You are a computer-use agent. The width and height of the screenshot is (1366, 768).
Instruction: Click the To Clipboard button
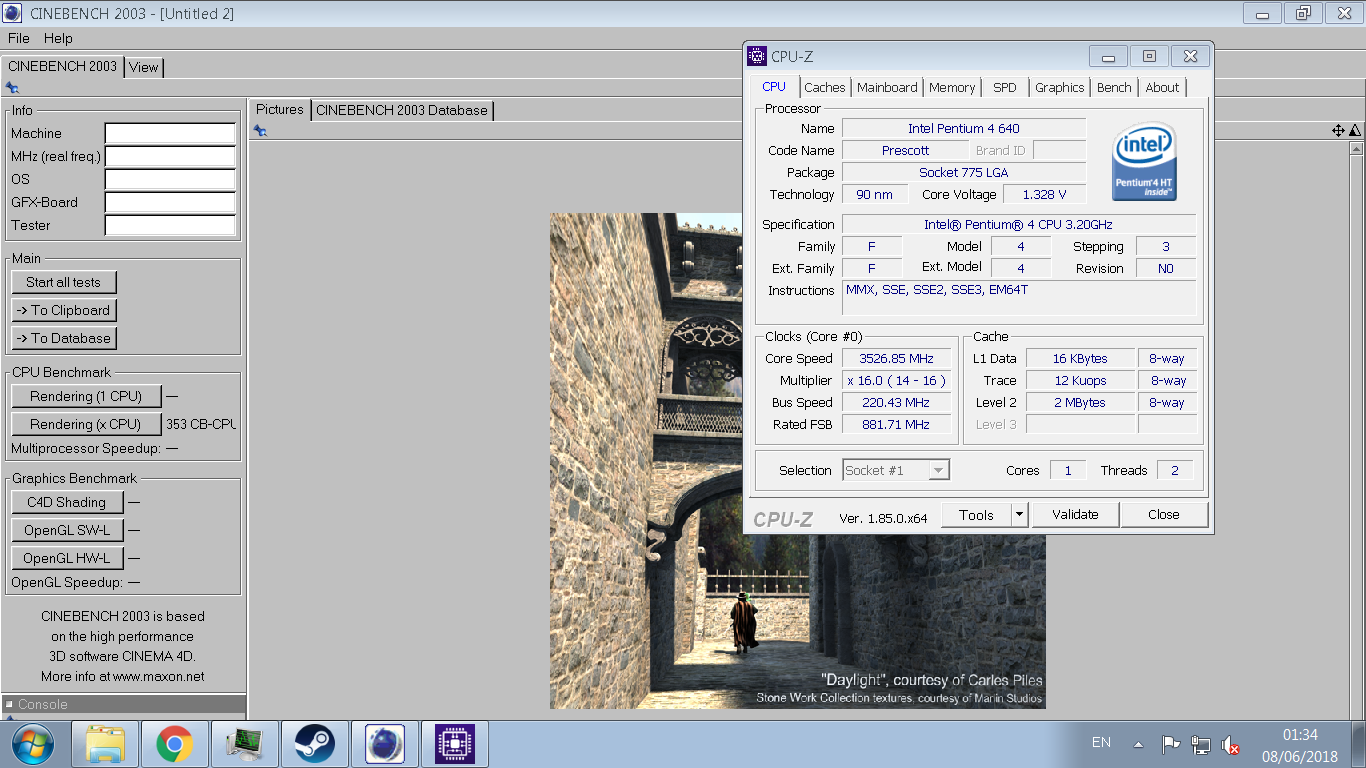coord(64,310)
